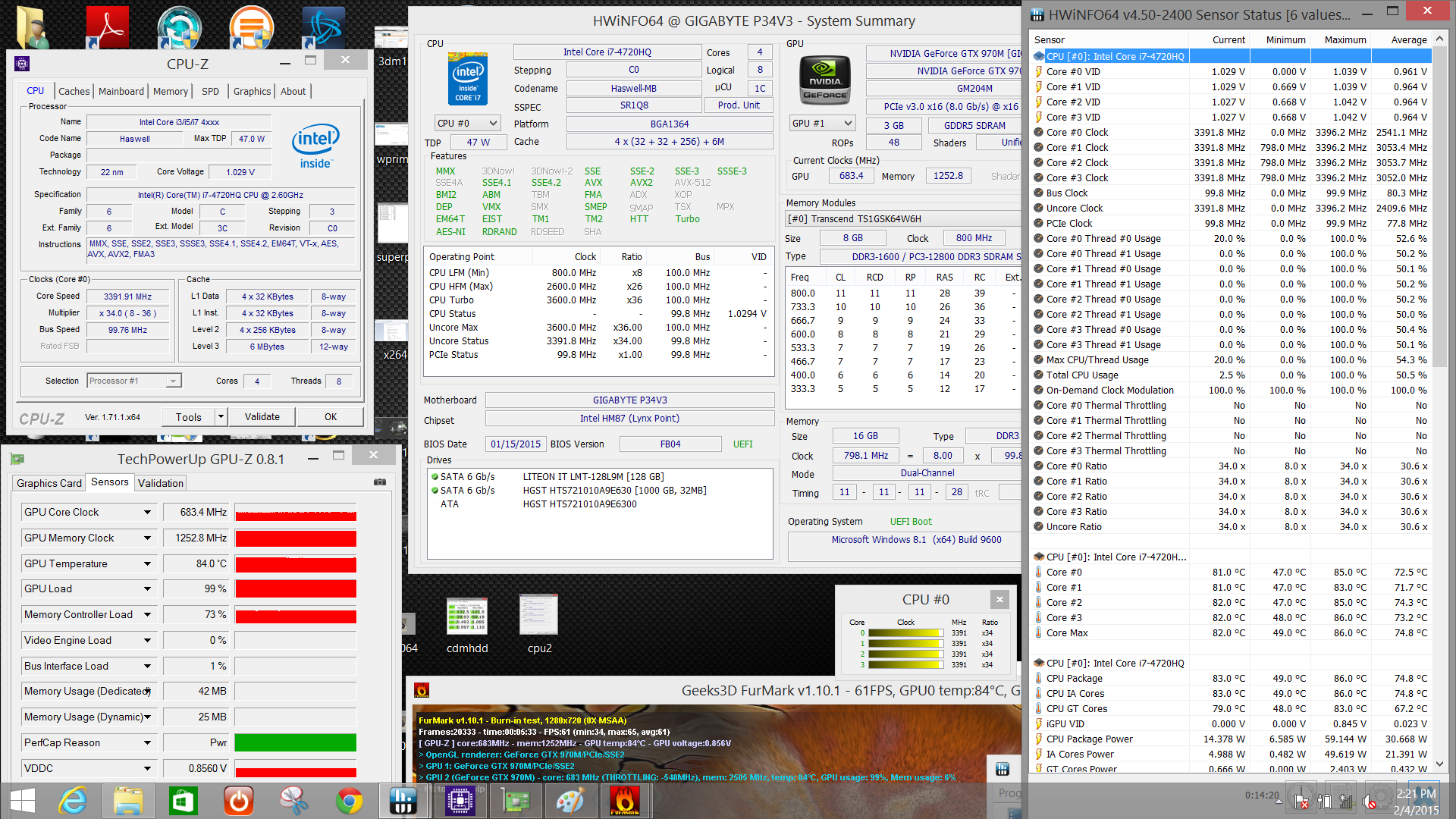The width and height of the screenshot is (1456, 819).
Task: Select the Core Max temperature row
Action: 1232,632
